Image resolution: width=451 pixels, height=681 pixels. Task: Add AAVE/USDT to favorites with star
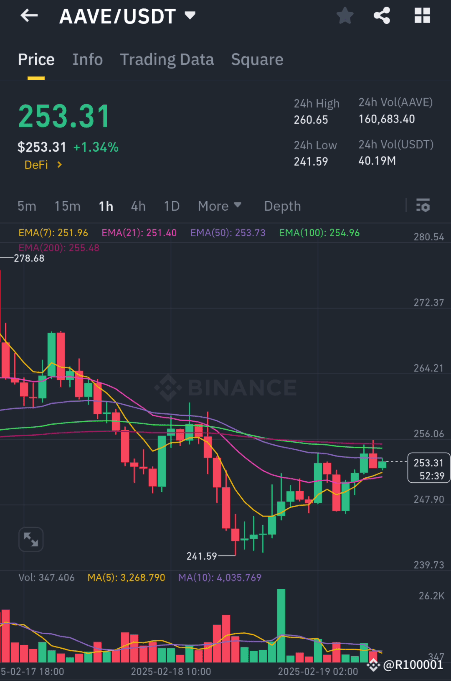(345, 16)
